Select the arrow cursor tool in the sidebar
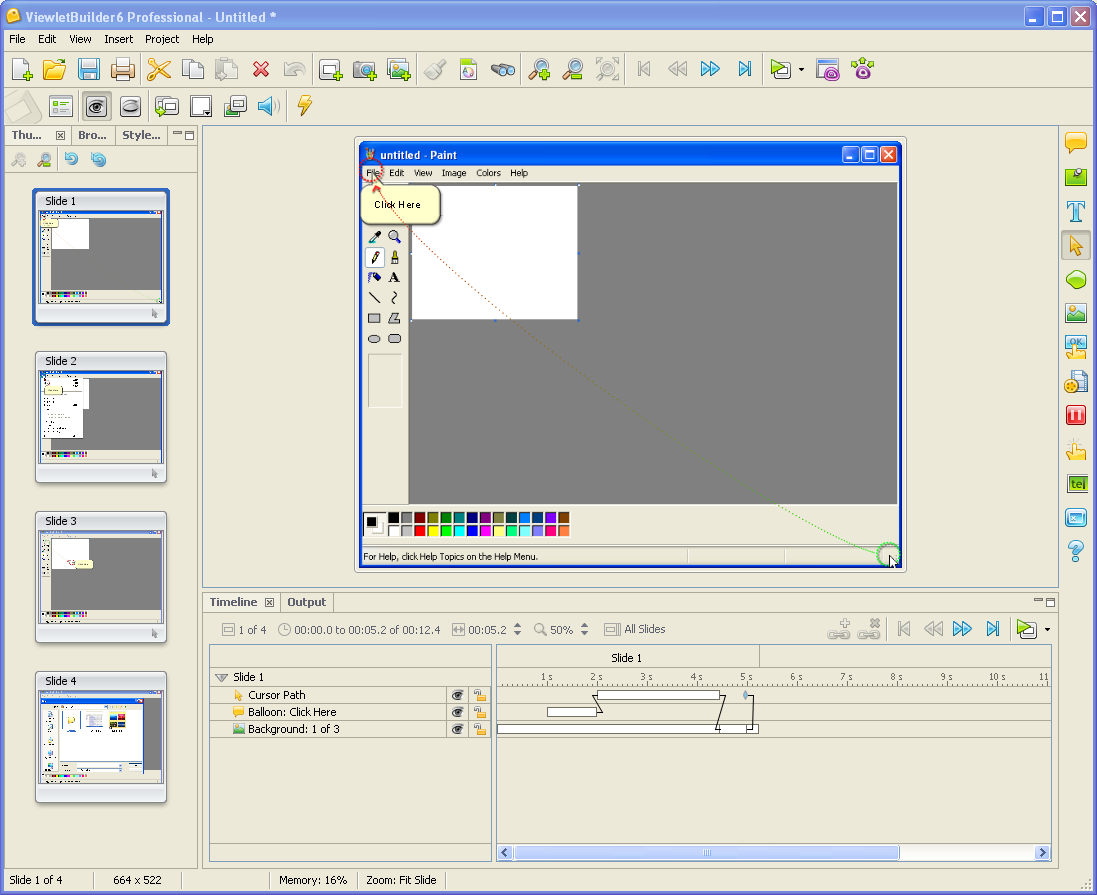 pyautogui.click(x=1075, y=245)
